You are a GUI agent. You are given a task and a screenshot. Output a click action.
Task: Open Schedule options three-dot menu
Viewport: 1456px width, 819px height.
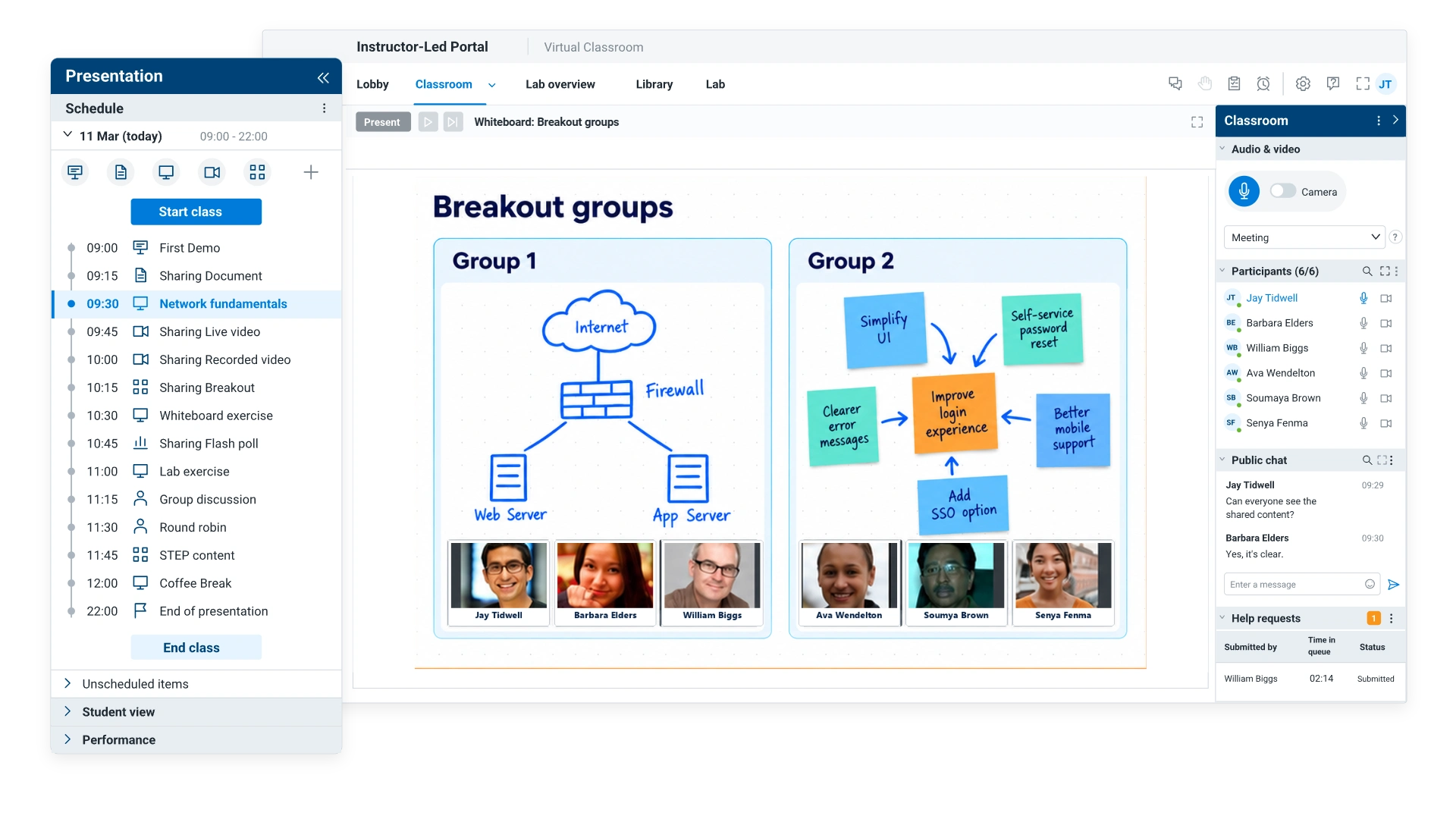point(324,108)
